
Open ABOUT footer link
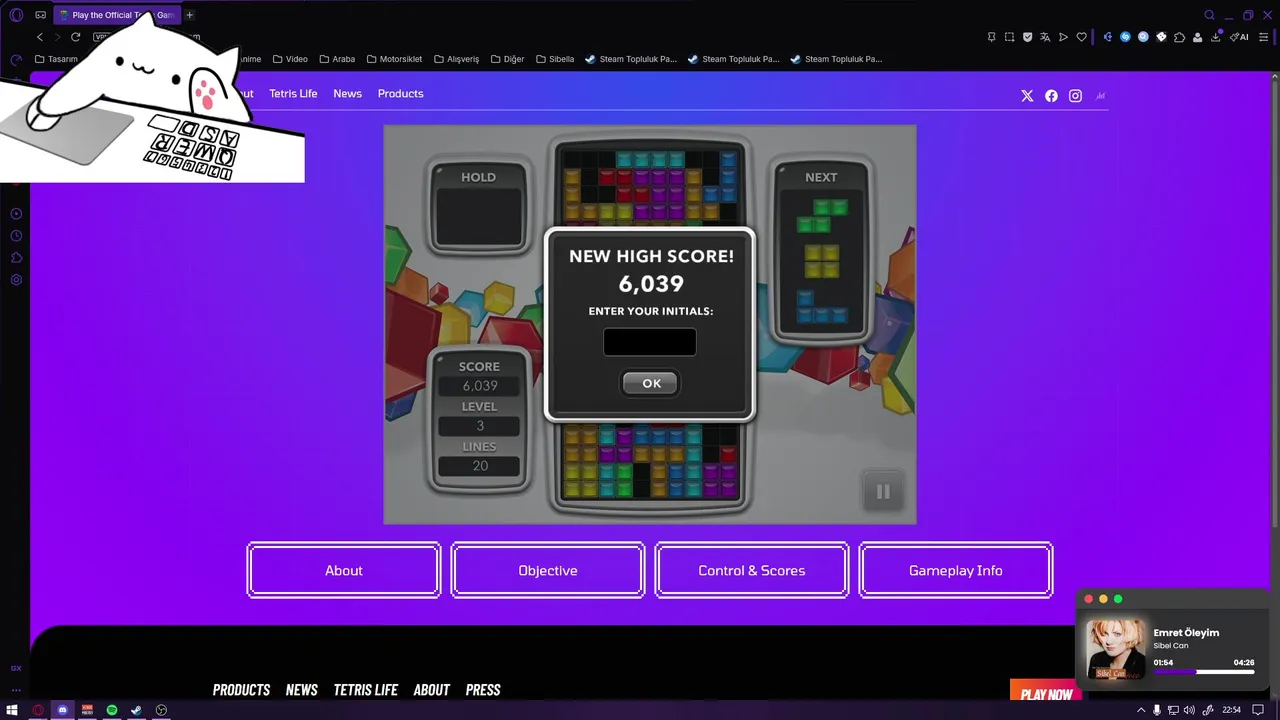(431, 690)
